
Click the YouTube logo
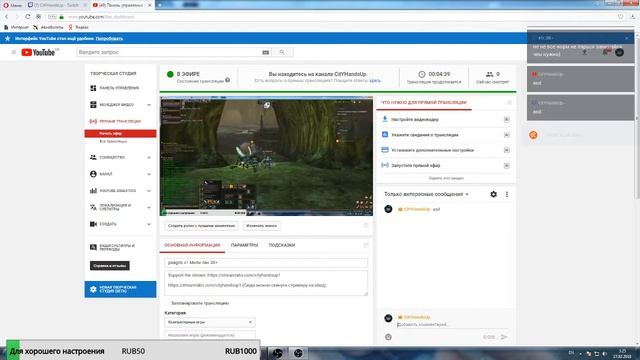point(39,52)
